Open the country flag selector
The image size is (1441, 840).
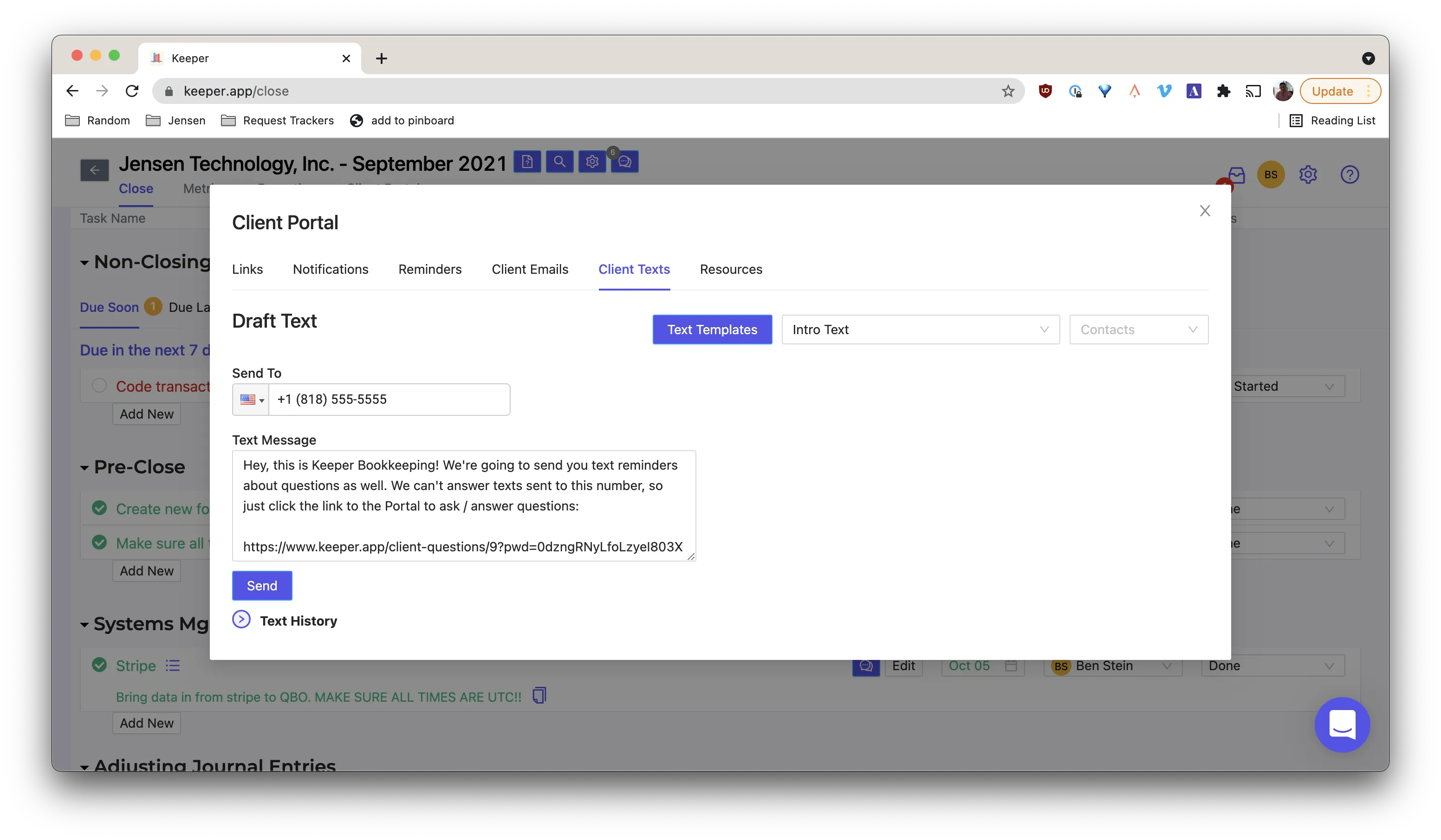coord(251,399)
